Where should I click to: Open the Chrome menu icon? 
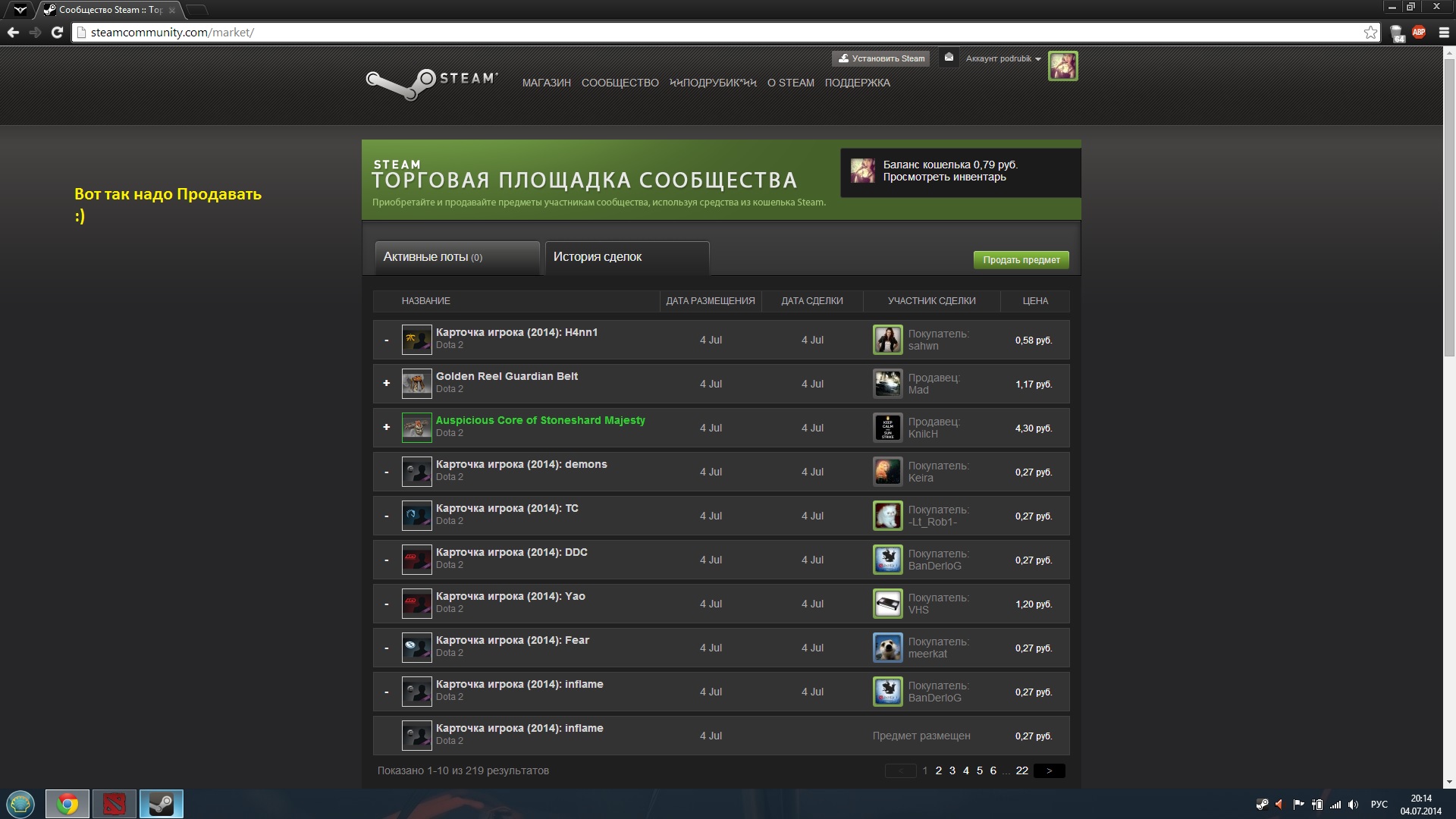(1443, 33)
